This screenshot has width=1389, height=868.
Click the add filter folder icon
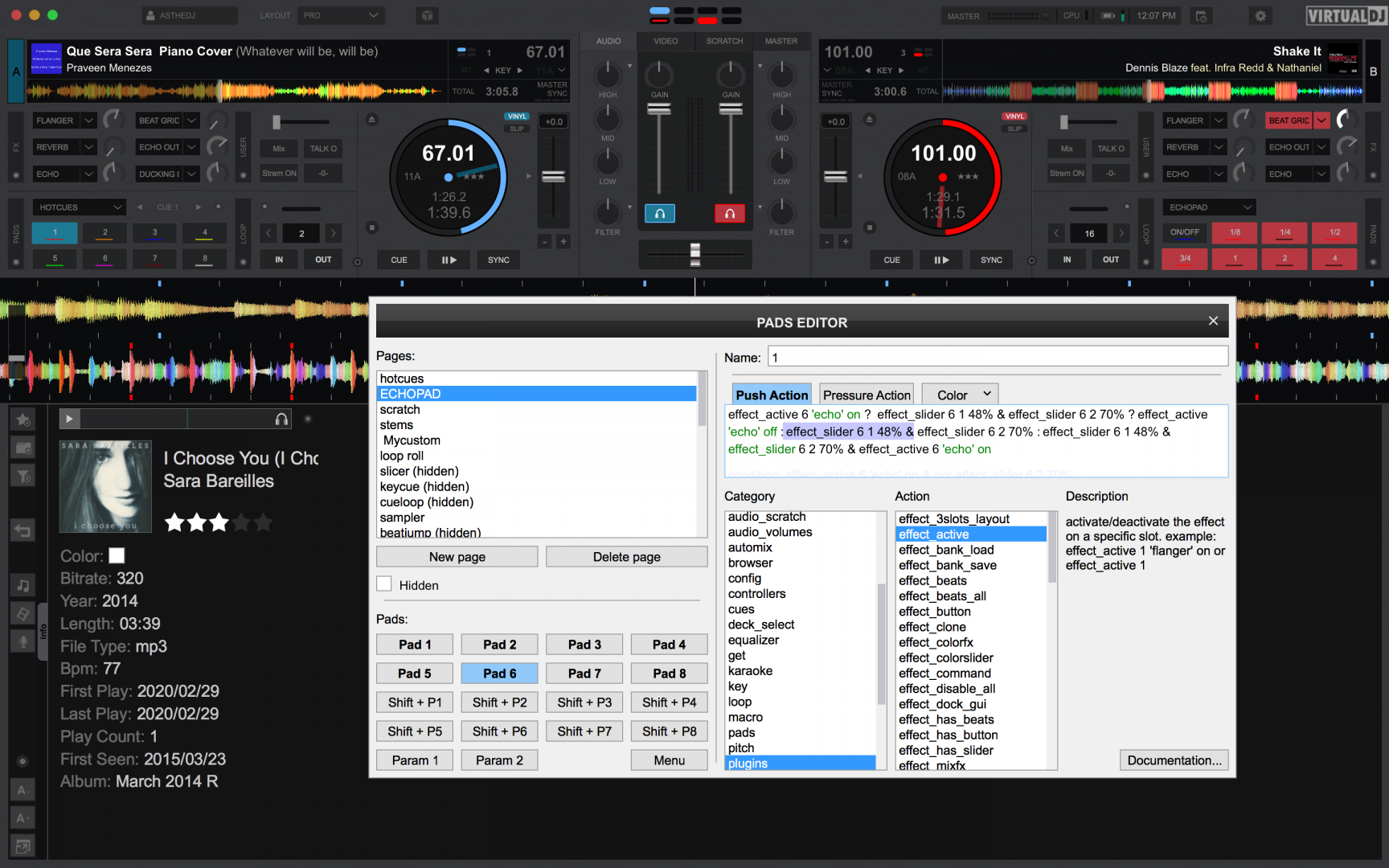coord(23,476)
